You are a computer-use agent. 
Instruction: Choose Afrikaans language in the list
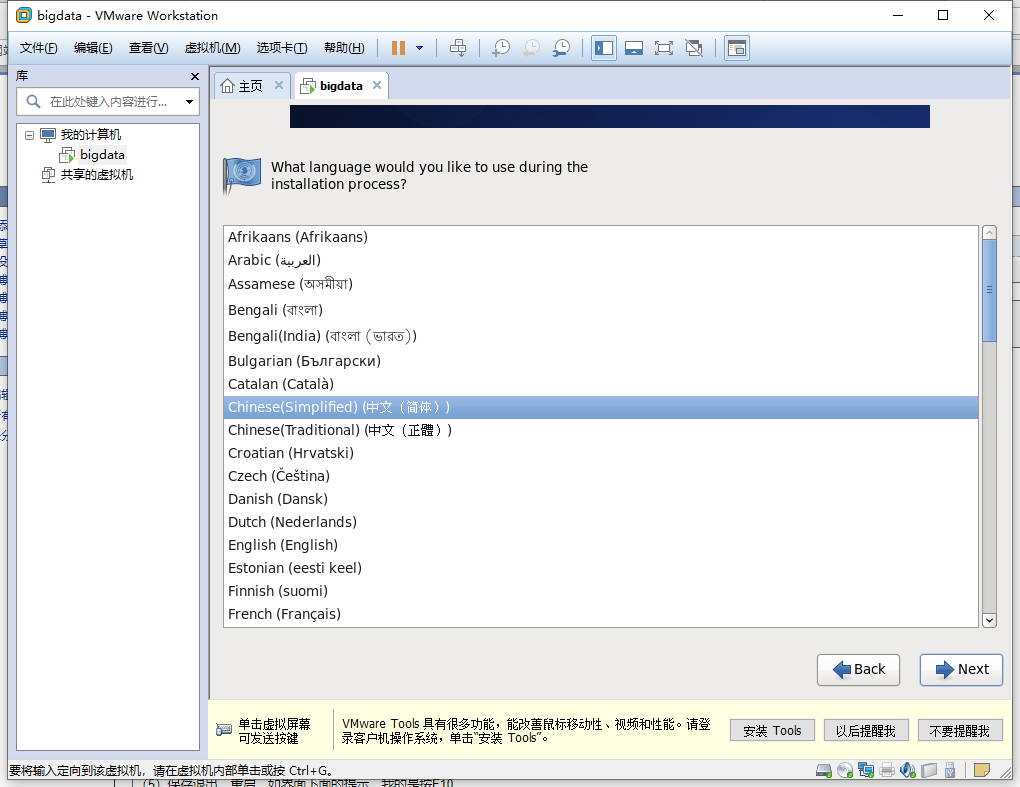[x=600, y=237]
